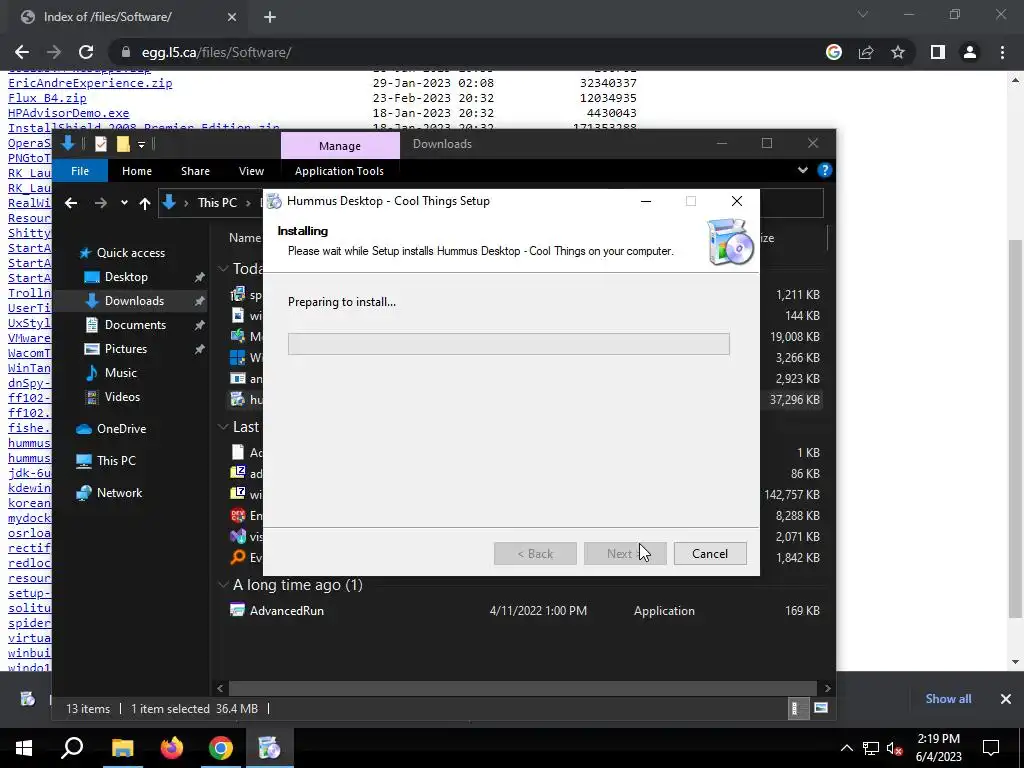Go up one folder level
Viewport: 1024px width, 768px height.
tap(145, 203)
